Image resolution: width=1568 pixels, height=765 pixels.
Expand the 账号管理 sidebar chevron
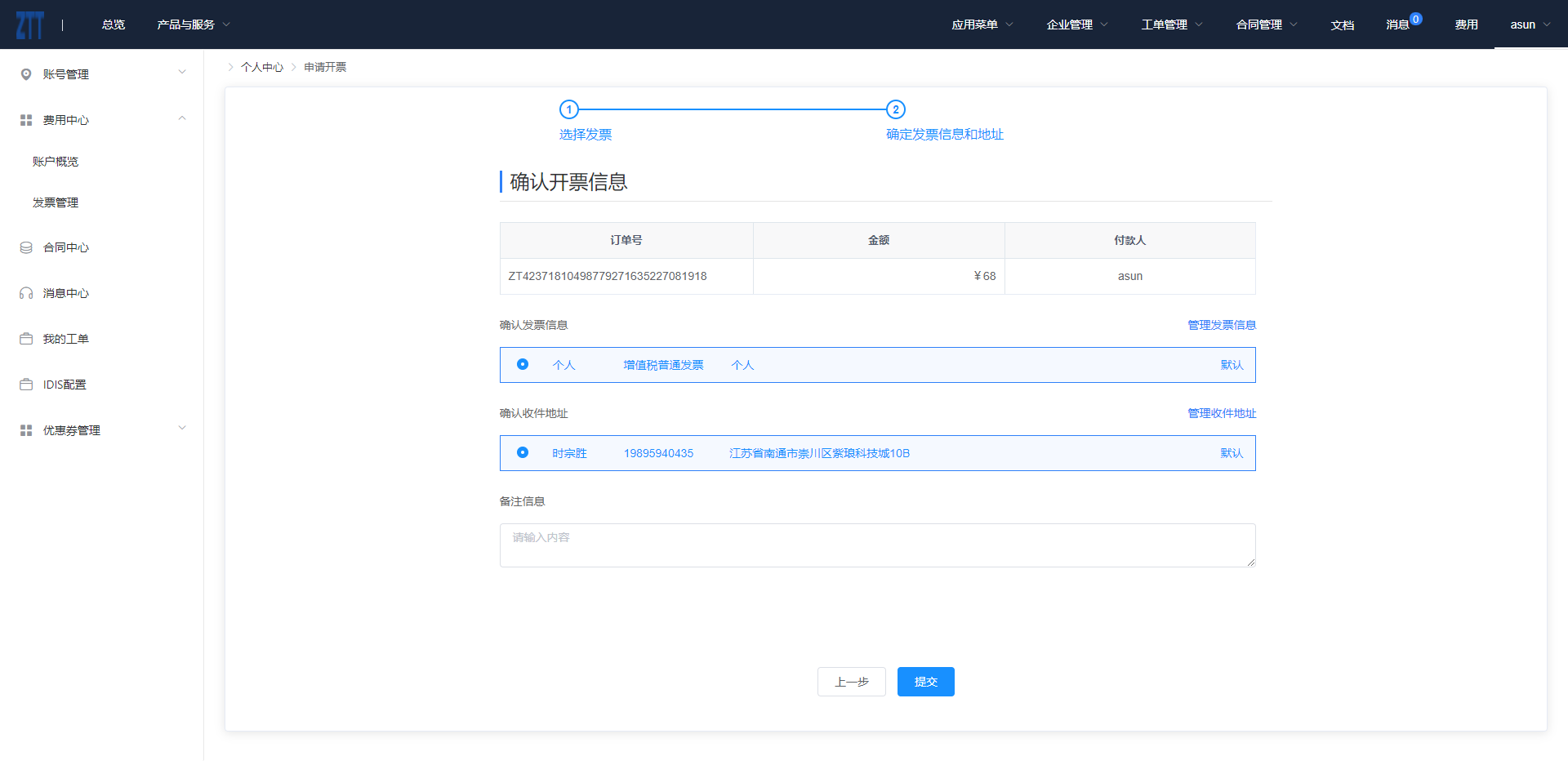182,73
